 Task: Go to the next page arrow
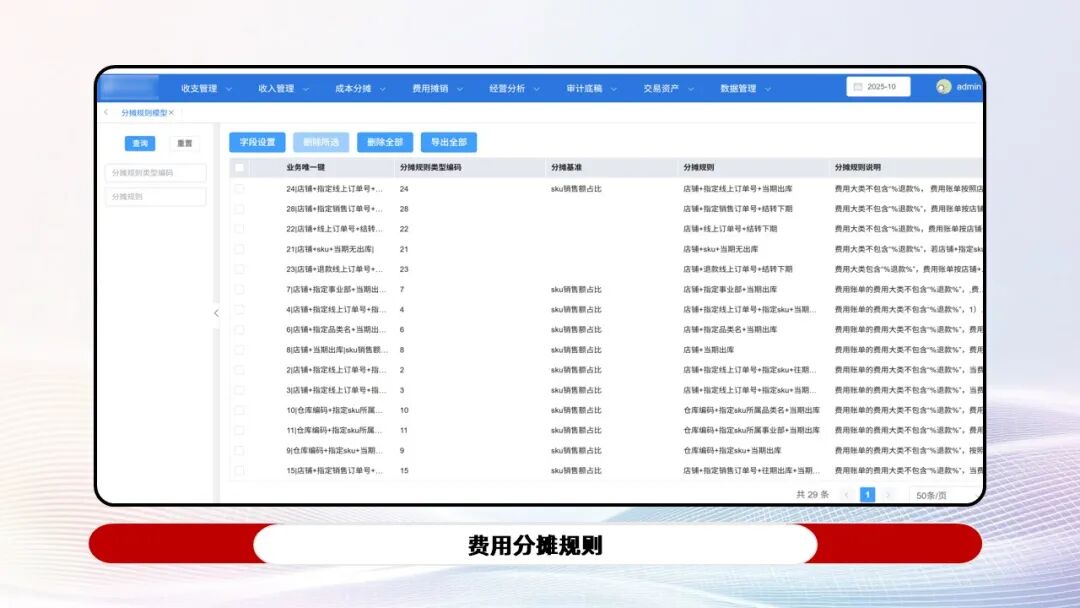click(888, 494)
